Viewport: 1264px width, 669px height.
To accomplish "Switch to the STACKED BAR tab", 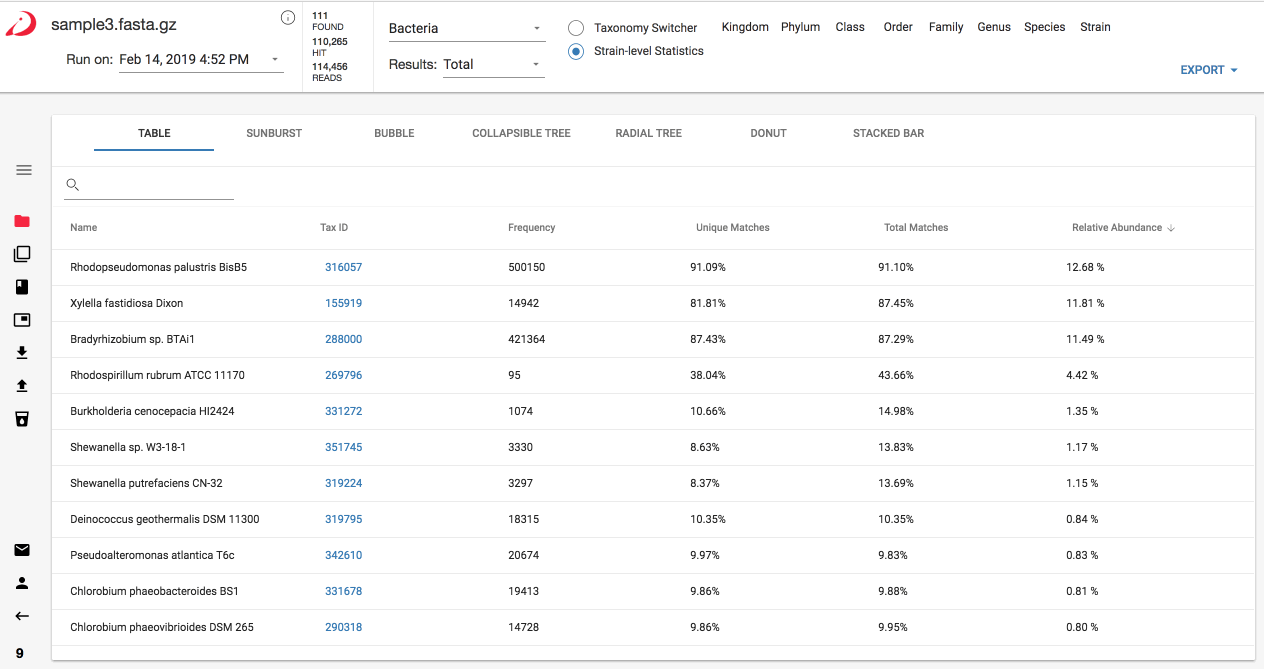I will [888, 133].
